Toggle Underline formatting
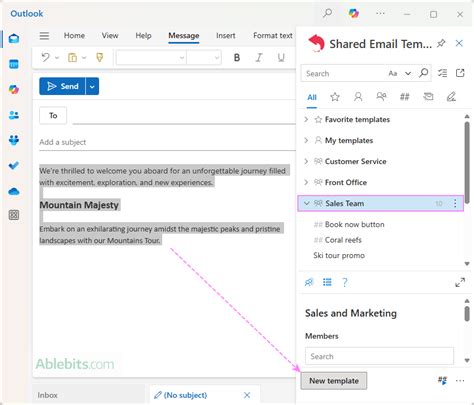The height and width of the screenshot is (405, 474). (281, 58)
